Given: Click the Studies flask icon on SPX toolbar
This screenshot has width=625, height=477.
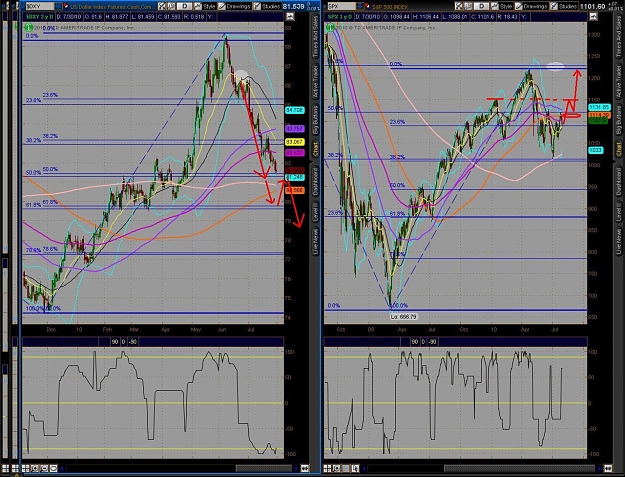Looking at the screenshot, I should point(554,6).
